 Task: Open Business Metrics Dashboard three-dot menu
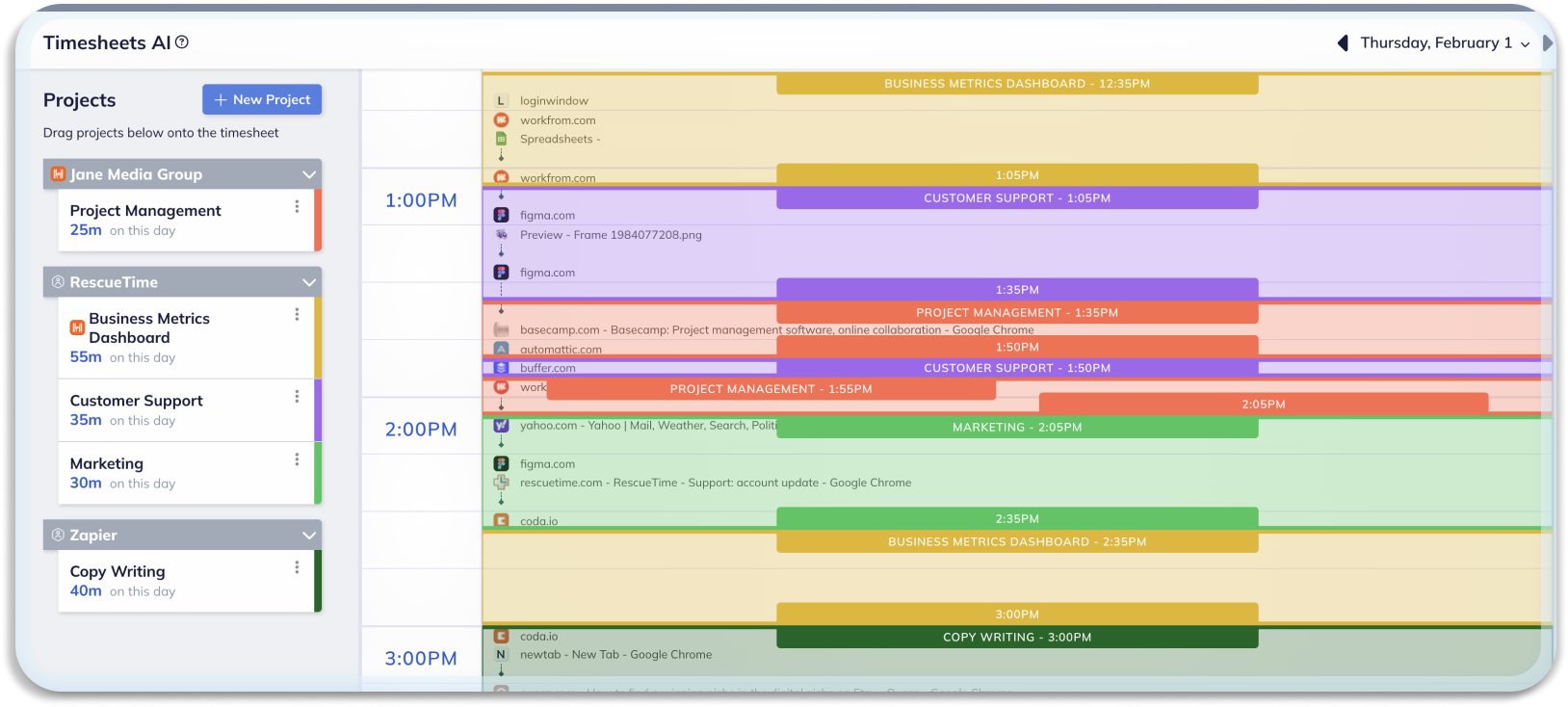click(297, 314)
